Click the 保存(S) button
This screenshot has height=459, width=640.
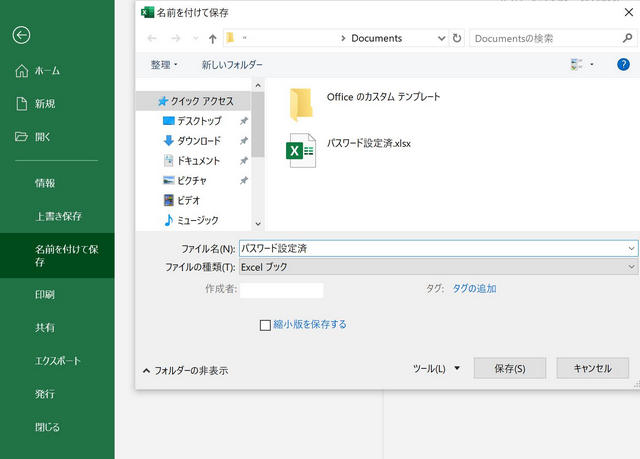[510, 368]
